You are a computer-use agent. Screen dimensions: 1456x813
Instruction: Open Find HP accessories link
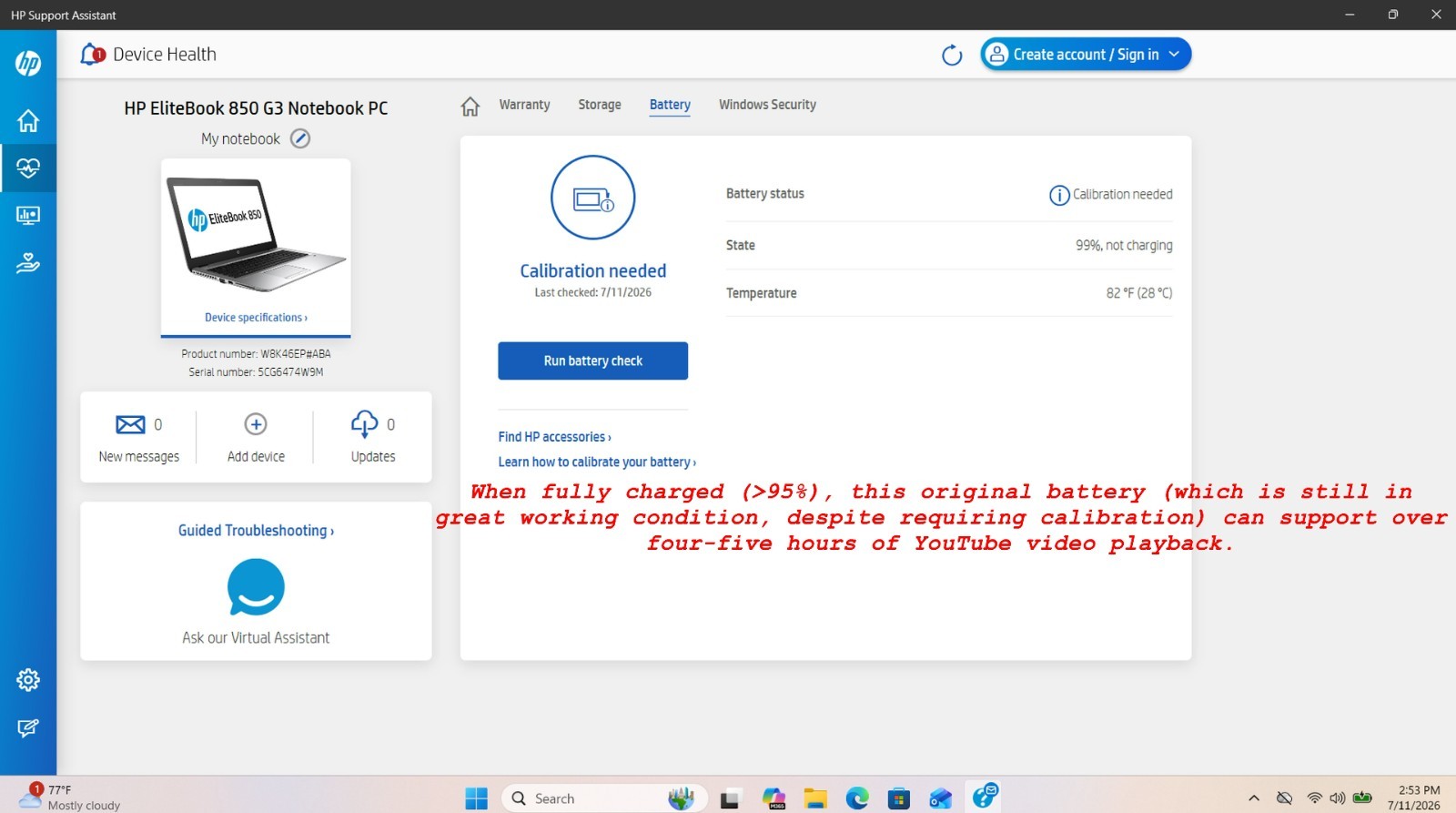[x=554, y=437]
